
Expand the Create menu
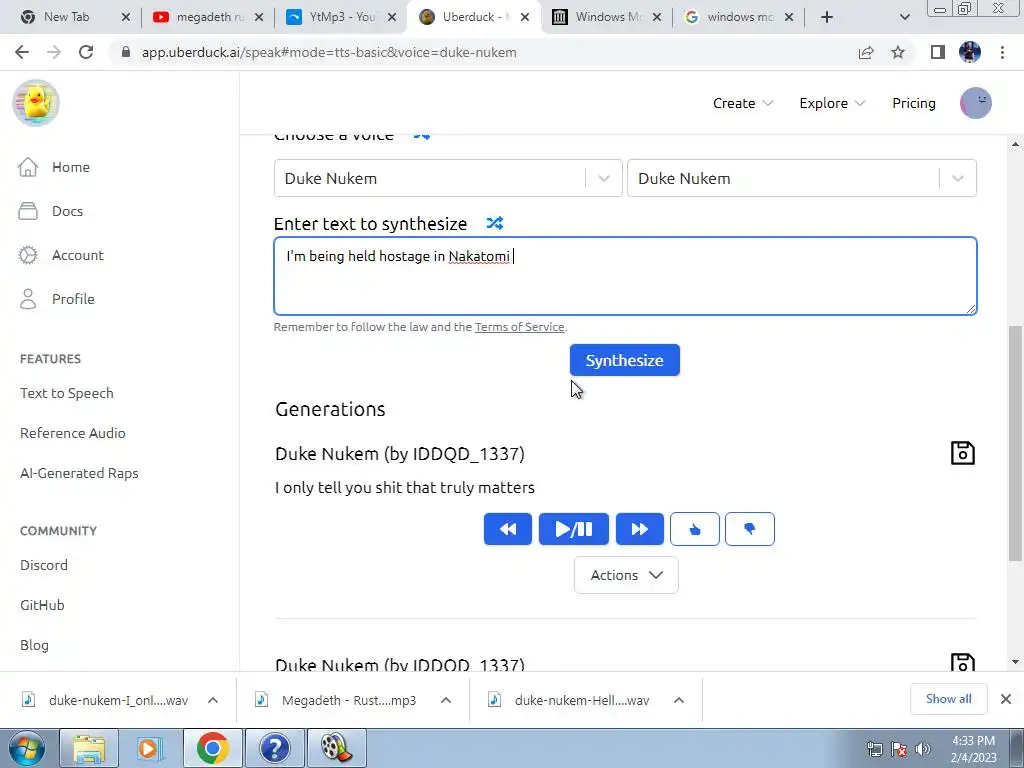coord(743,103)
